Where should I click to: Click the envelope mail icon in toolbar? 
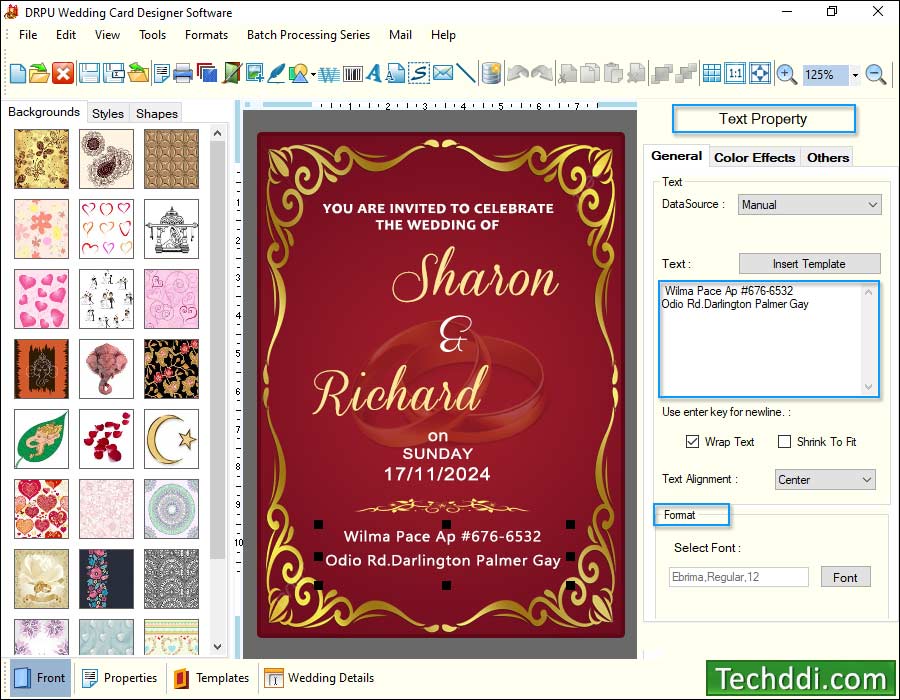(x=443, y=73)
